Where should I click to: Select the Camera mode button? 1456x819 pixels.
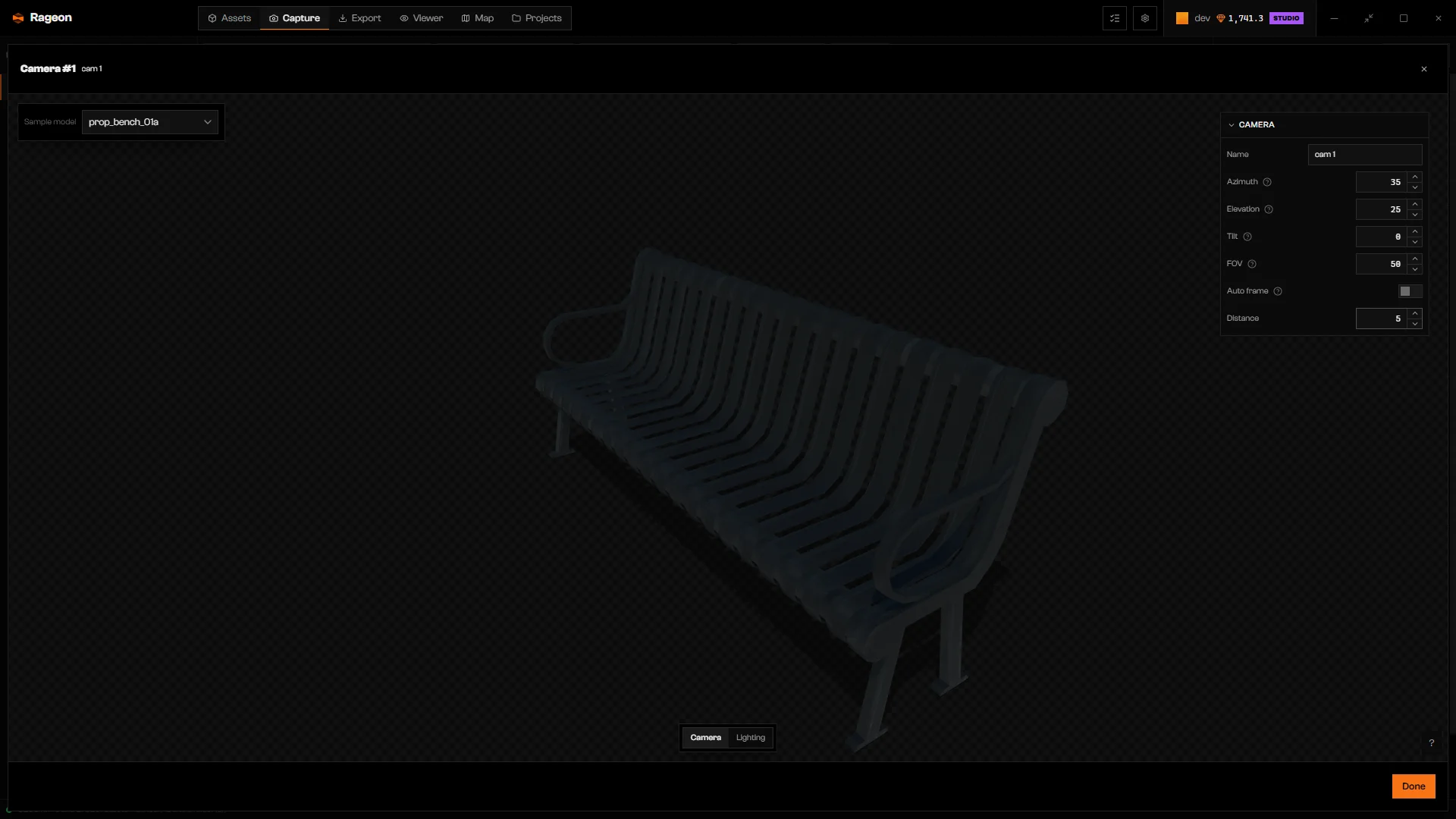pos(705,738)
